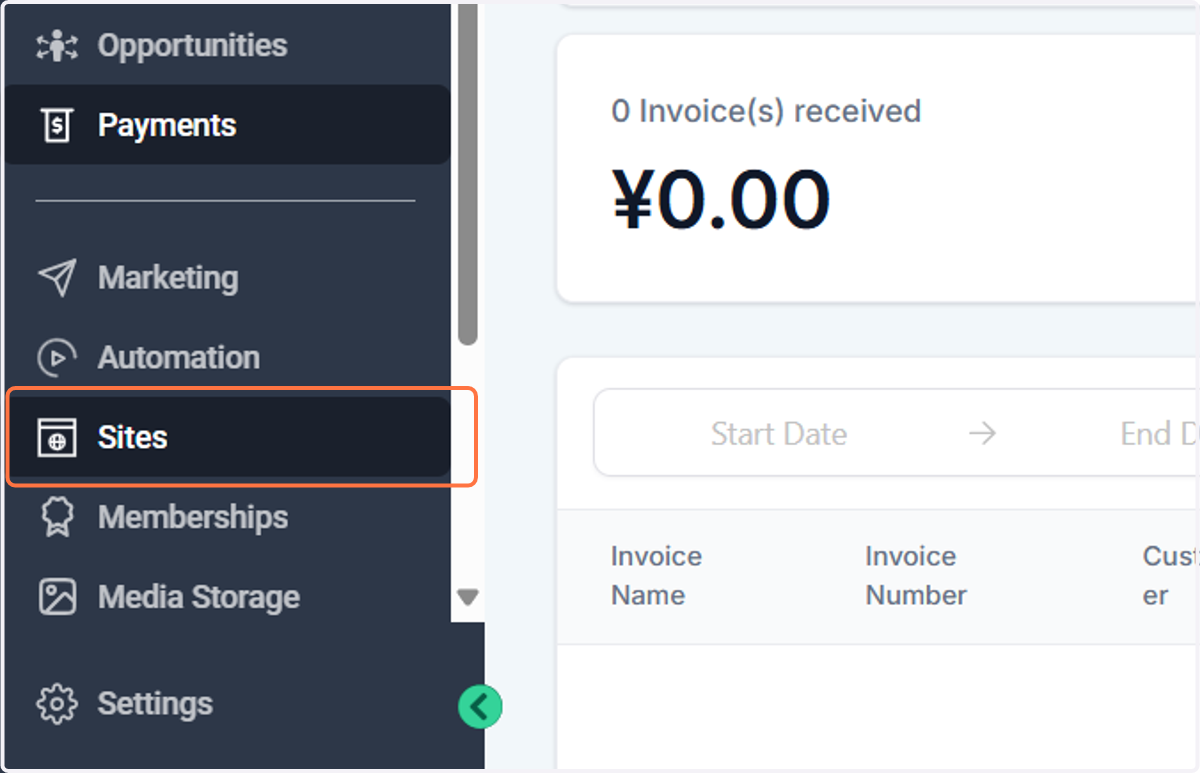Image resolution: width=1200 pixels, height=773 pixels.
Task: Open the Sites menu item
Action: (228, 437)
